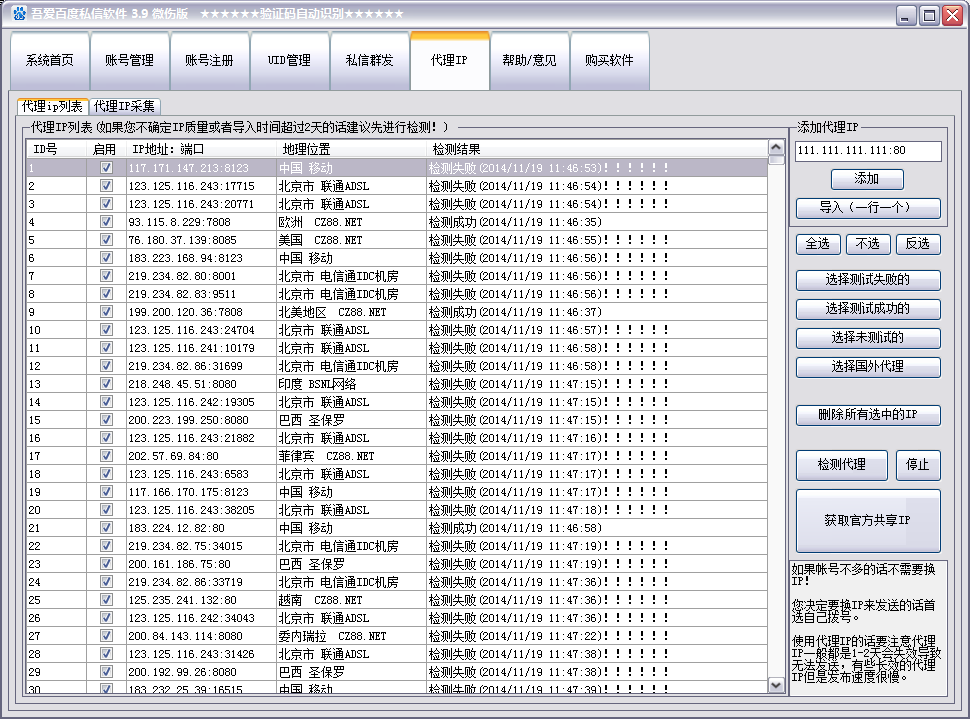Select successful tests via 选择测试成功的
This screenshot has height=719, width=970.
pyautogui.click(x=868, y=309)
